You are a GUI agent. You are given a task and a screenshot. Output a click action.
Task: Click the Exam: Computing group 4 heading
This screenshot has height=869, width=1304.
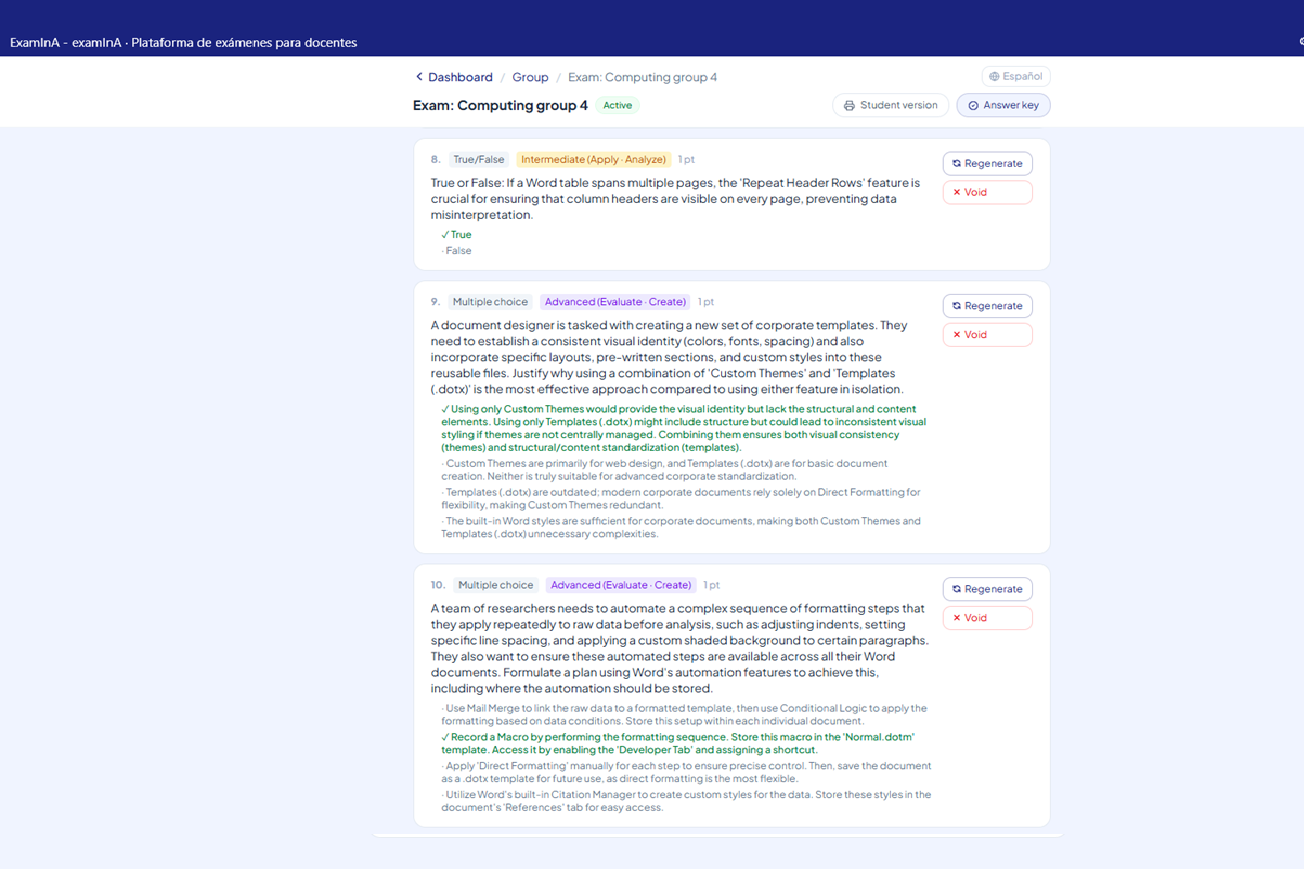coord(500,105)
